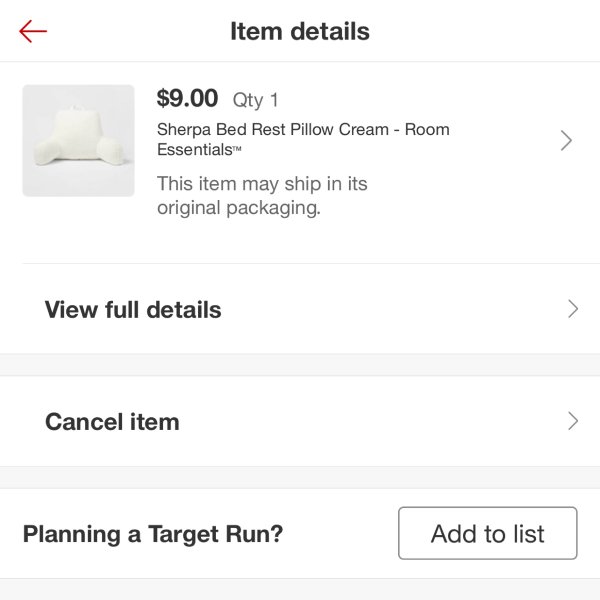Open the Sherpa Bed Rest Pillow Cream title link
The width and height of the screenshot is (600, 600).
coord(303,139)
